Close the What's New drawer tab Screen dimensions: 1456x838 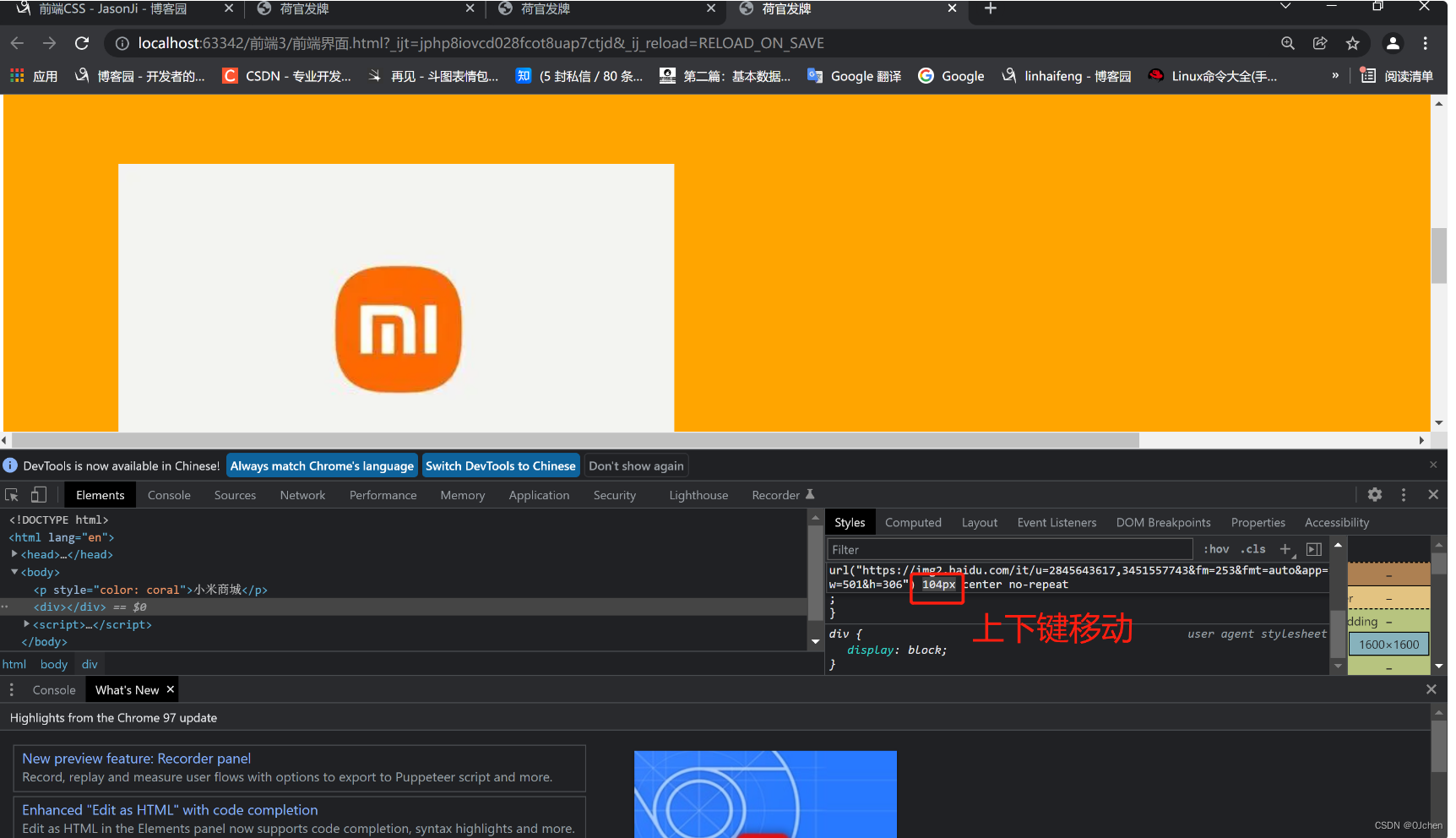[171, 689]
